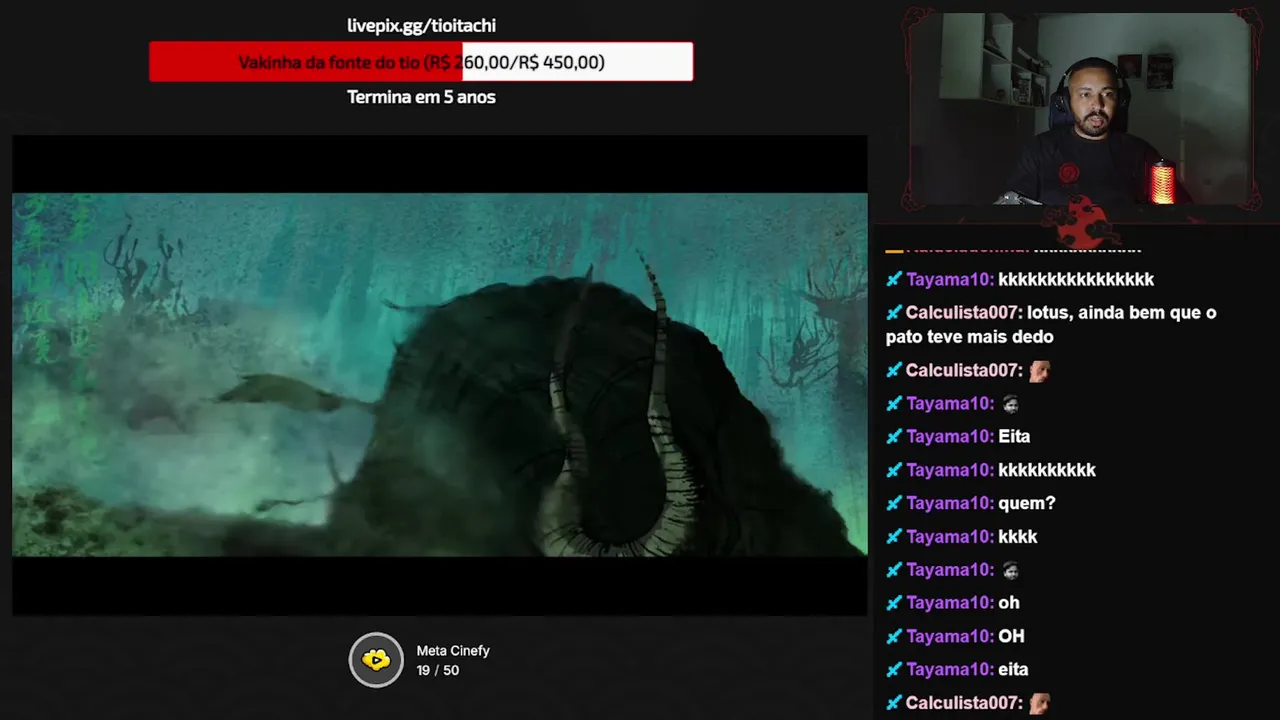Click the Tayama10 emote just below 'kkkk' message

tap(1010, 570)
